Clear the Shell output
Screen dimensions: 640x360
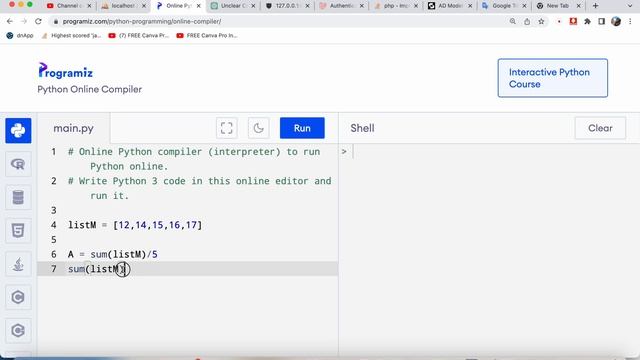point(600,128)
